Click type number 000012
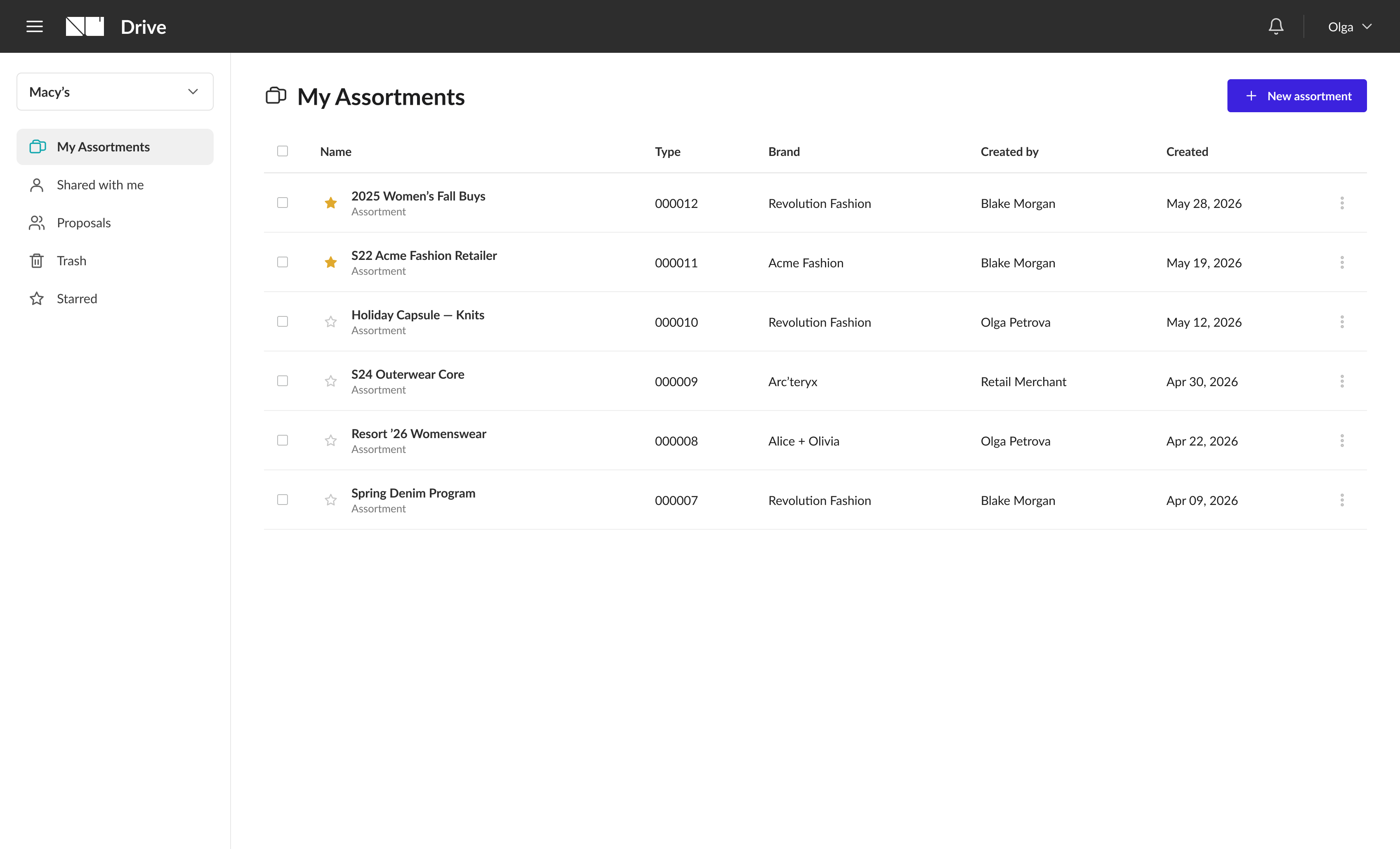Image resolution: width=1400 pixels, height=849 pixels. click(676, 203)
